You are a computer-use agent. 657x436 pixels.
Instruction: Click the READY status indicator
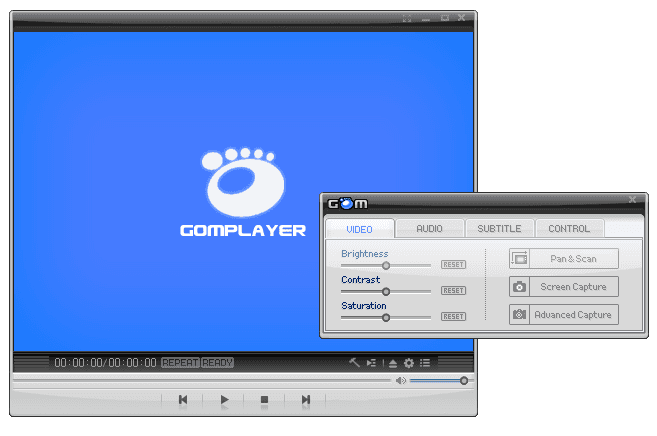click(217, 363)
